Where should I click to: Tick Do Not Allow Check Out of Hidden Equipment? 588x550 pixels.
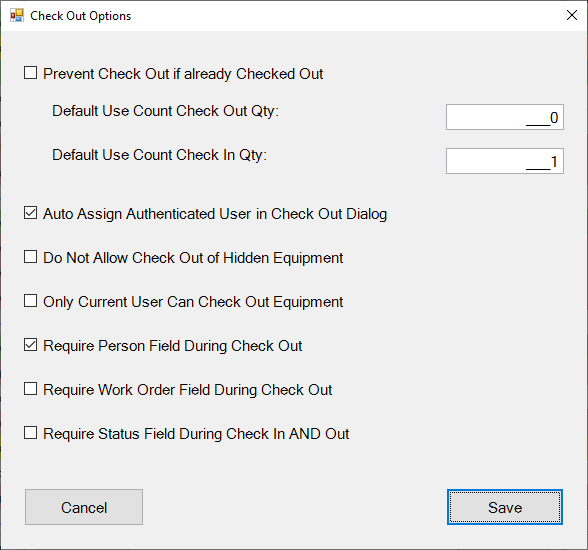(x=30, y=257)
